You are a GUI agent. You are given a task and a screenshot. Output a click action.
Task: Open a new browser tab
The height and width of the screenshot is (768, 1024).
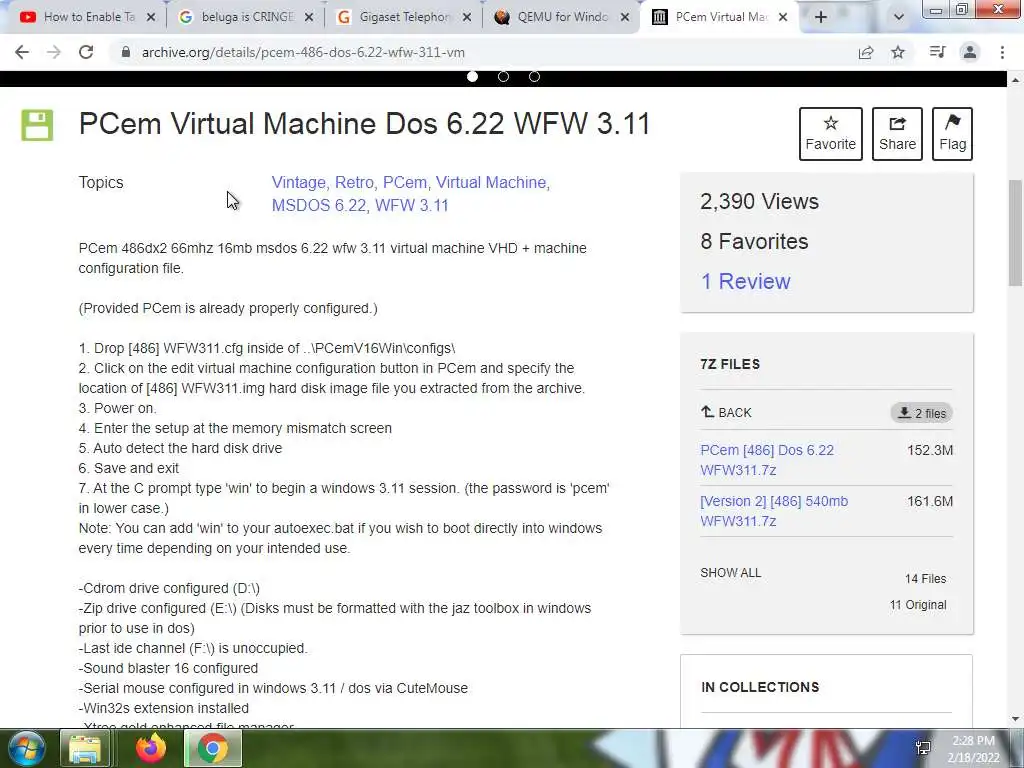tap(821, 18)
